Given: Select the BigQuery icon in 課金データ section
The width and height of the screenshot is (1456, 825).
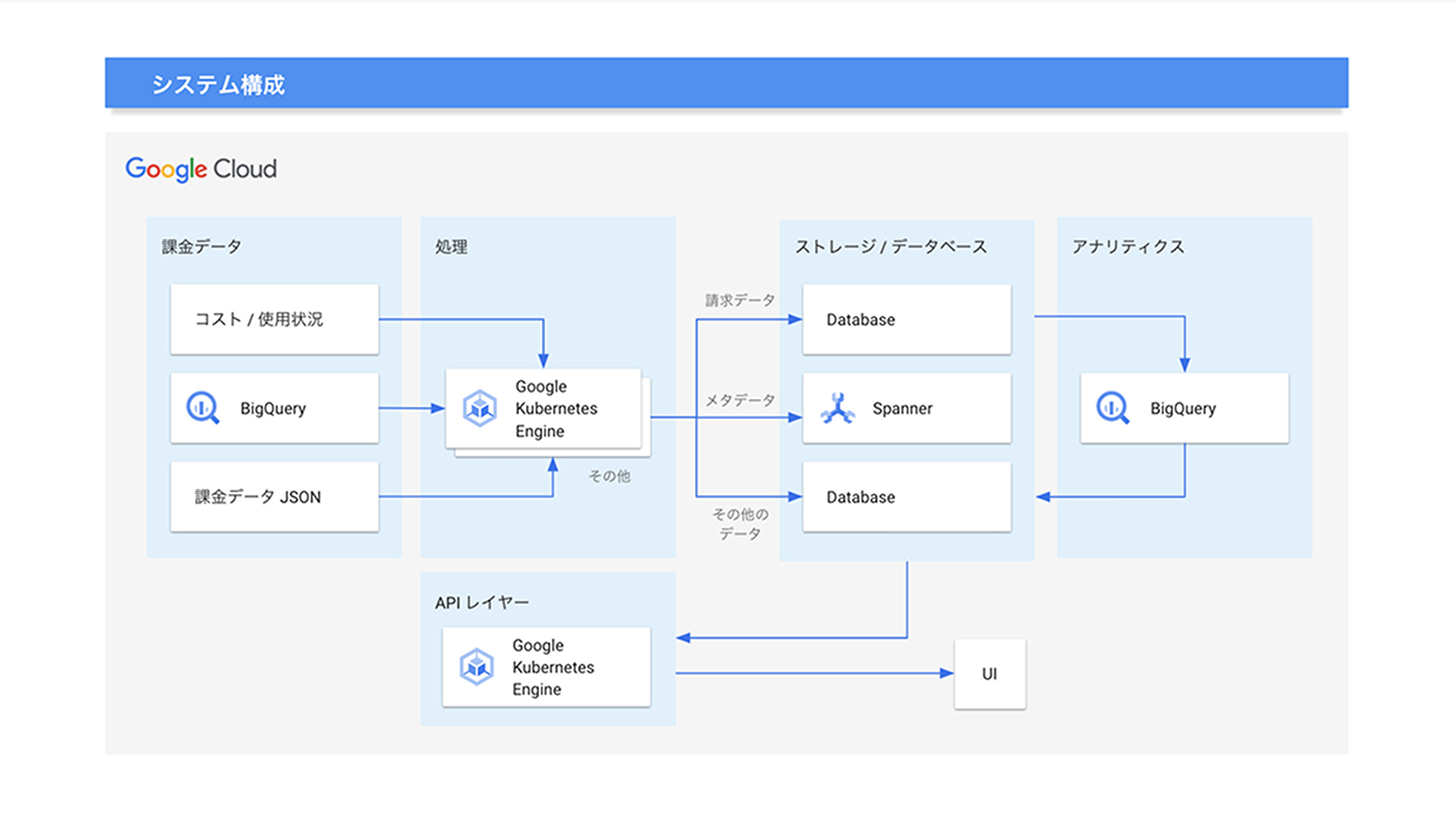Looking at the screenshot, I should point(202,408).
